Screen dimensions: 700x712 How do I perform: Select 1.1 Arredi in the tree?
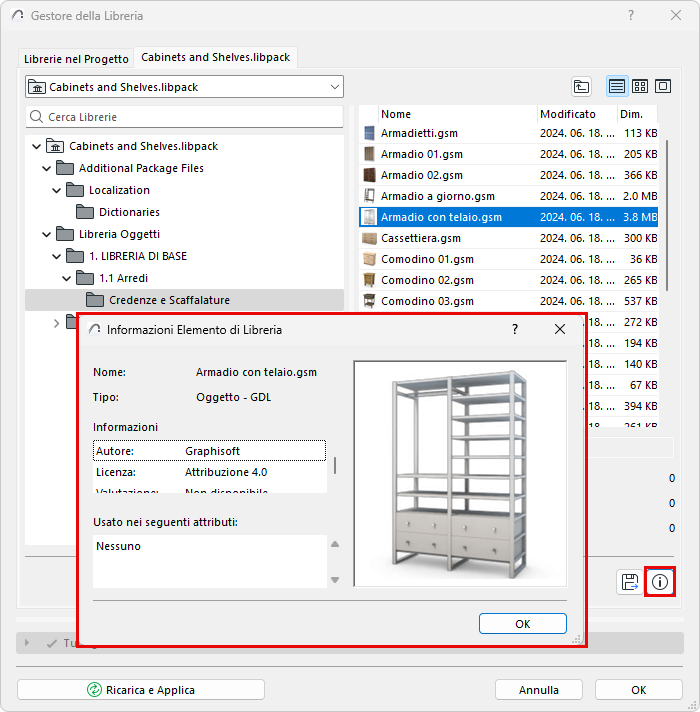123,278
